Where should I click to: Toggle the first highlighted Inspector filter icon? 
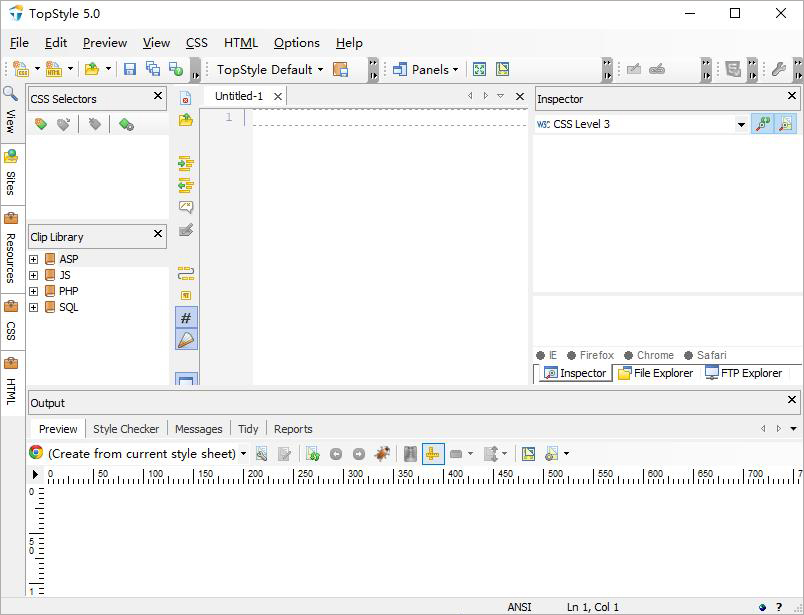pyautogui.click(x=763, y=124)
